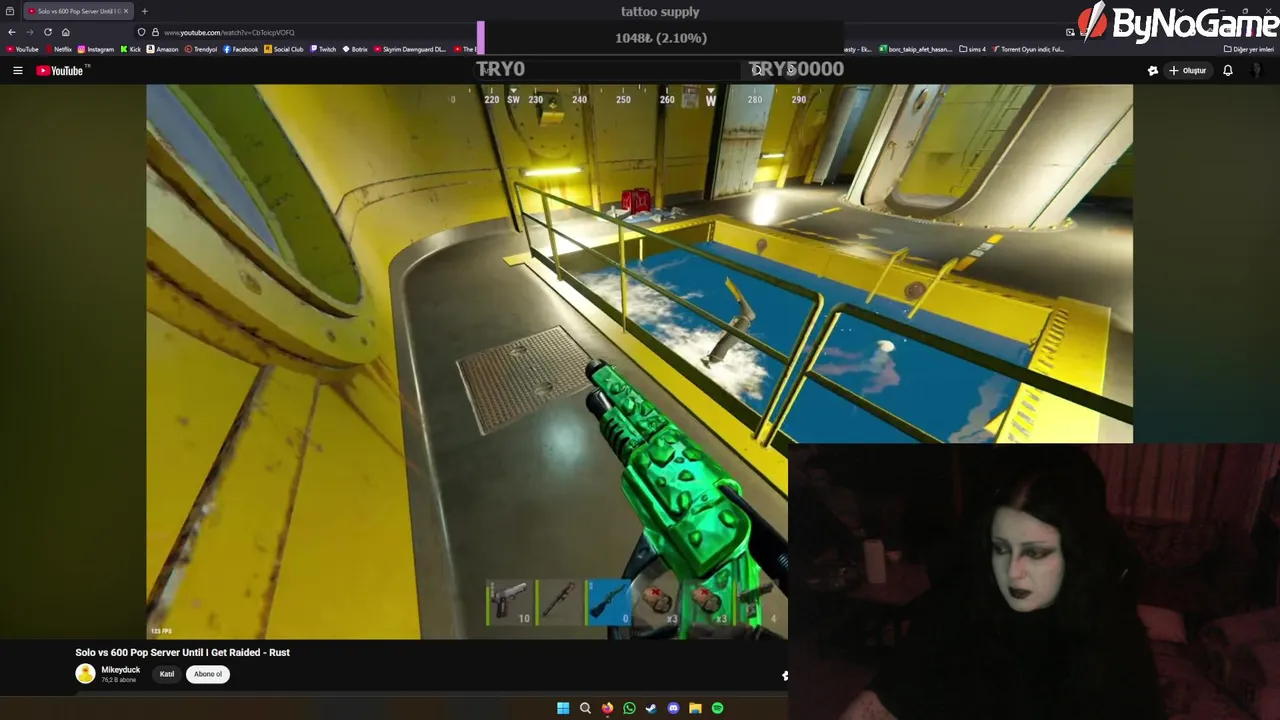Open Firefox from the taskbar

click(607, 708)
